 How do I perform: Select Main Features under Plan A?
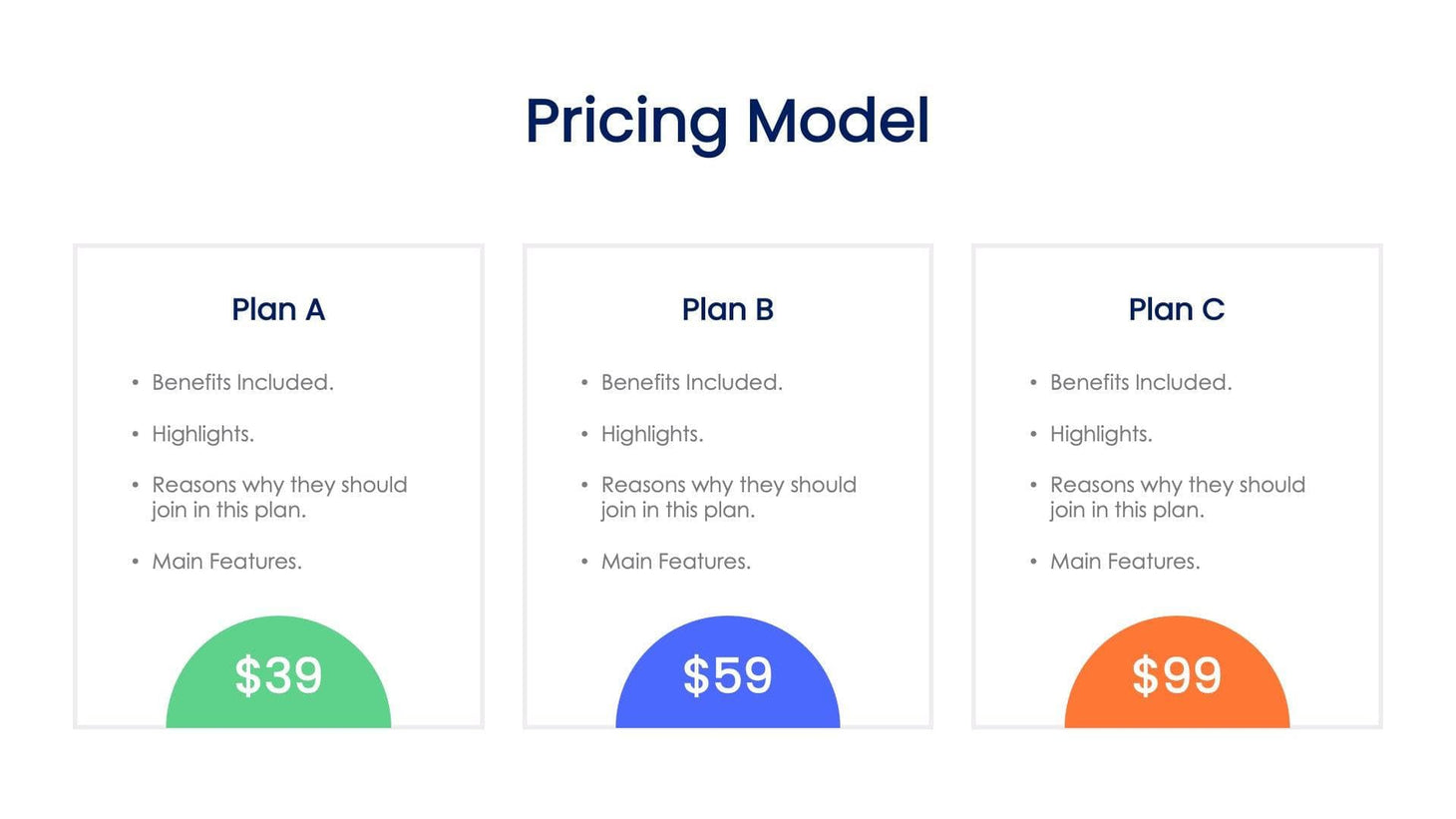226,562
